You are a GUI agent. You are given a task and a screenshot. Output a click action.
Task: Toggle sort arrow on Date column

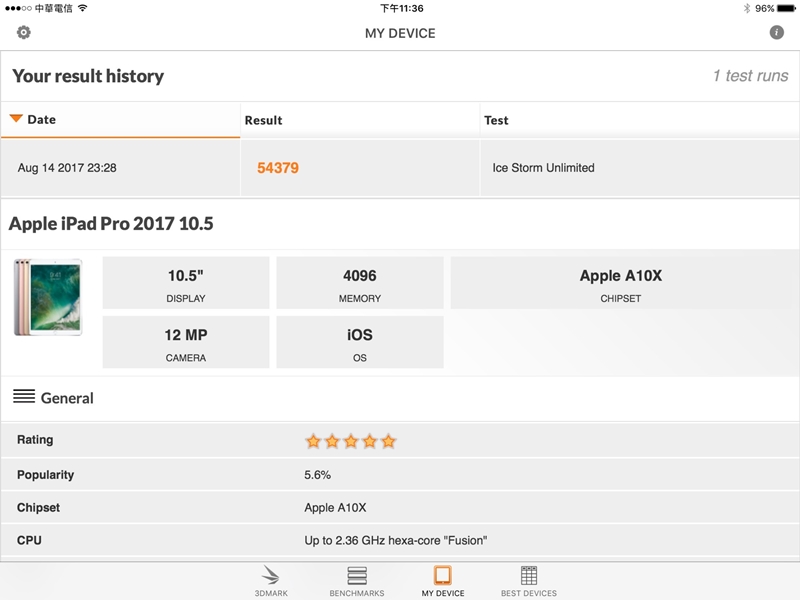[x=16, y=119]
